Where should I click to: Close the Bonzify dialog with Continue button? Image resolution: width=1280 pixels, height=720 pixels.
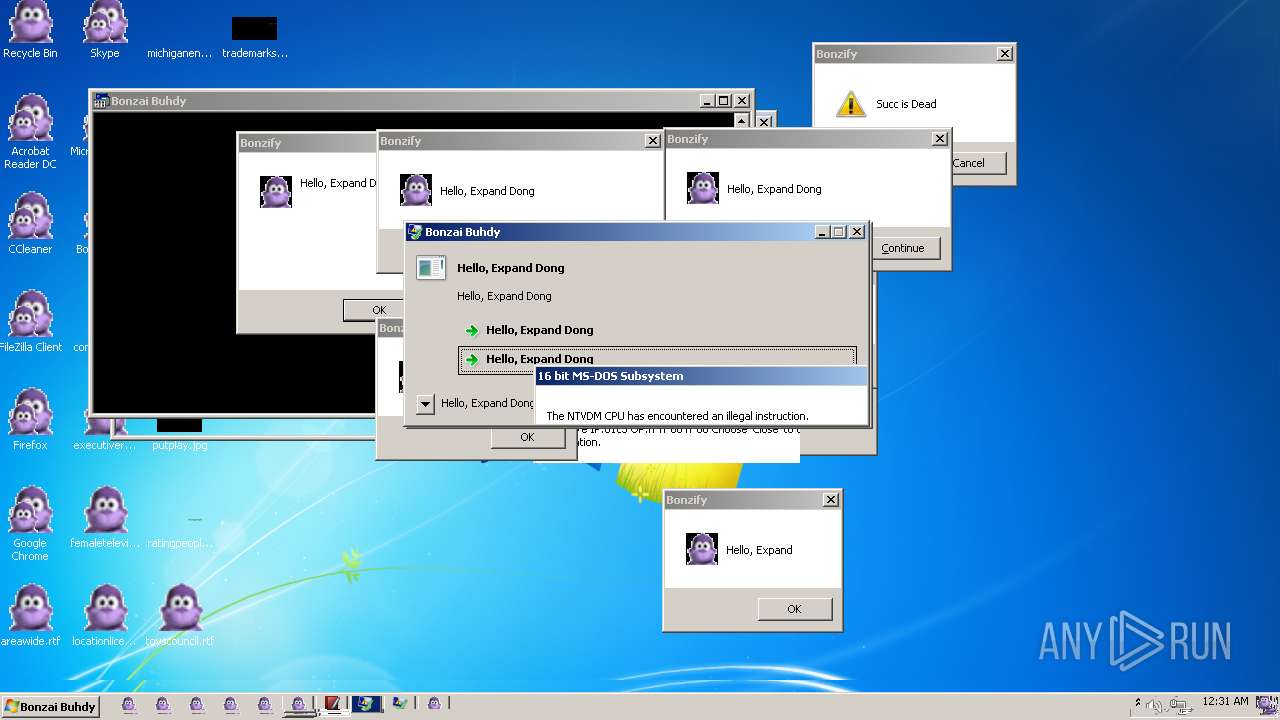tap(940, 139)
